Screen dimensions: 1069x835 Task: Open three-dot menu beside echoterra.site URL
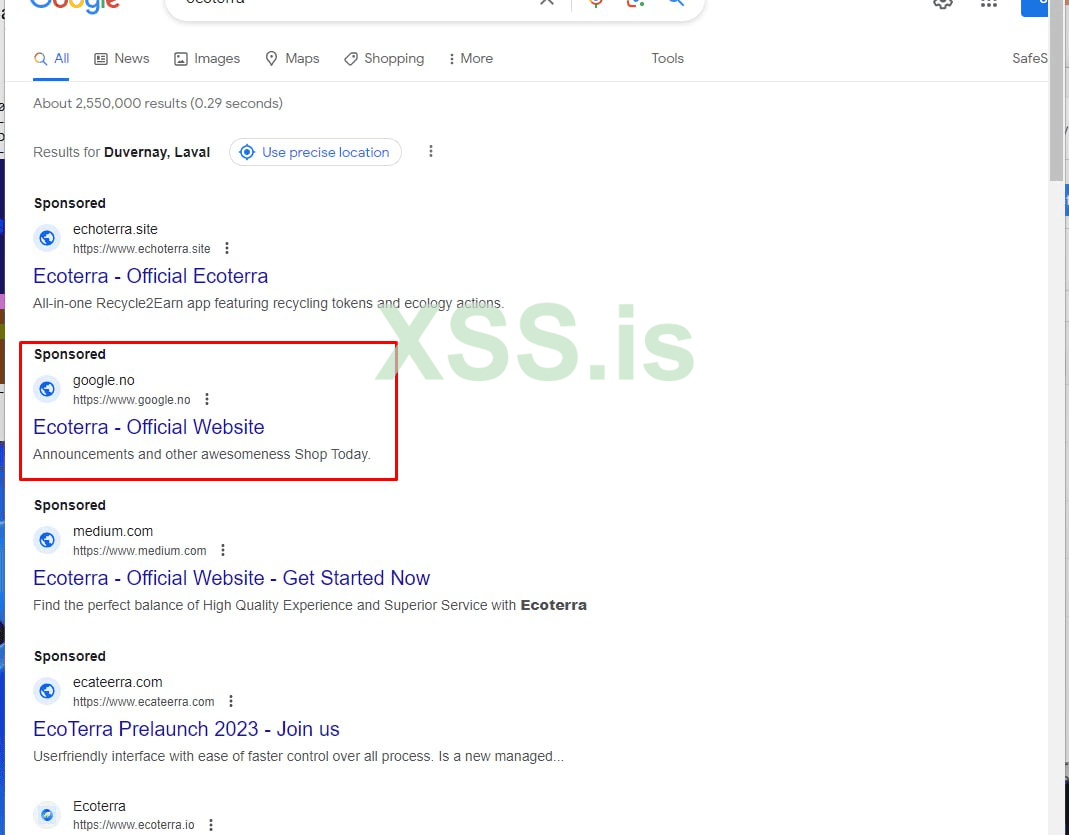(227, 248)
